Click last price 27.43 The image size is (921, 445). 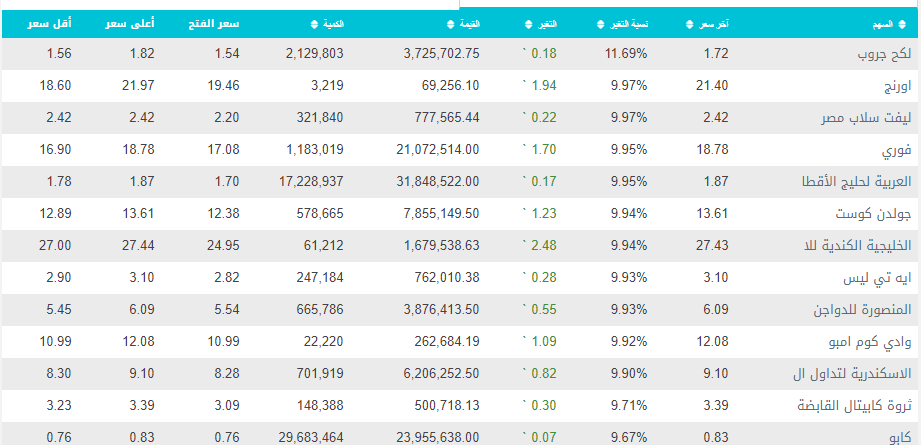pos(710,245)
